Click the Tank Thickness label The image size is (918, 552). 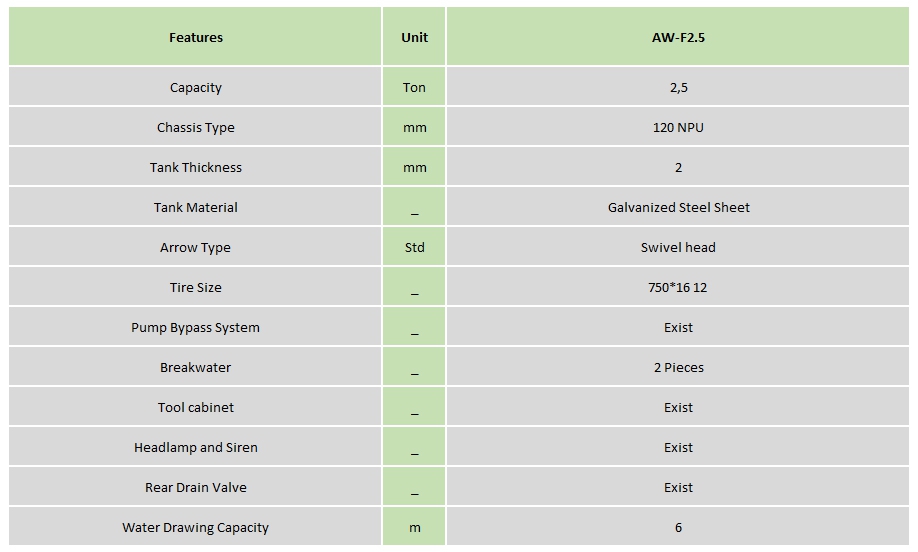coord(196,167)
